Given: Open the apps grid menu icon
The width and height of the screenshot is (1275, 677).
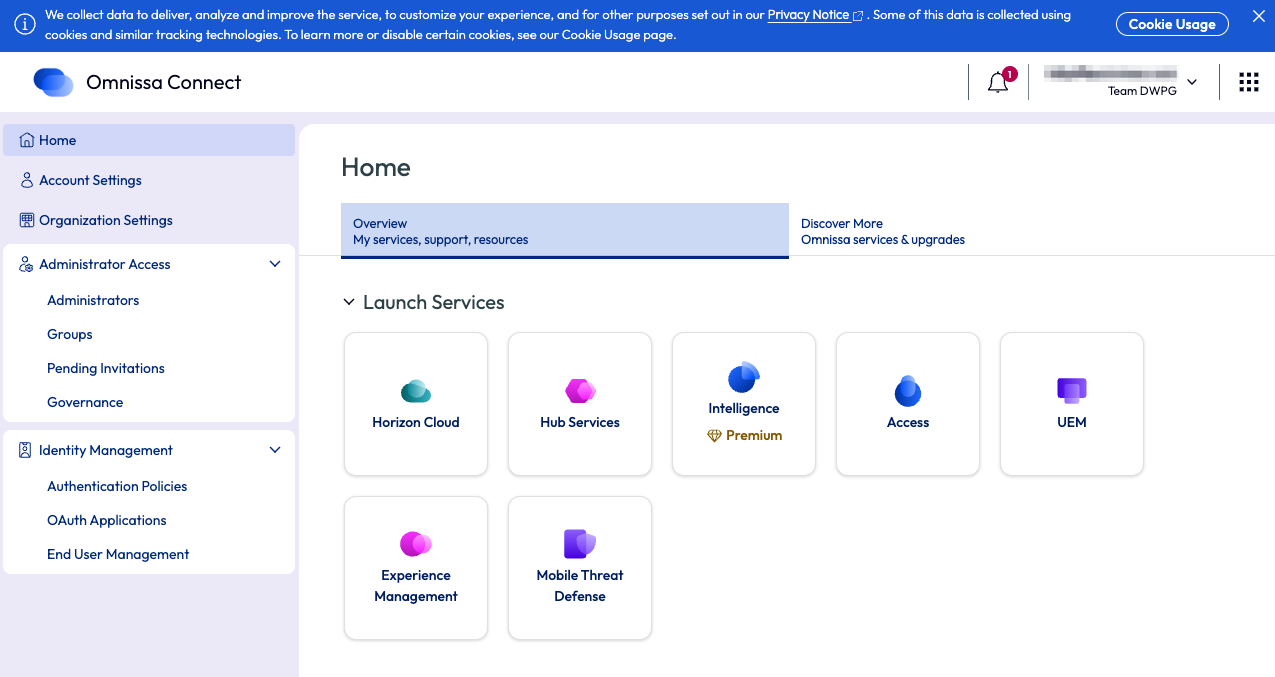Looking at the screenshot, I should pos(1248,82).
